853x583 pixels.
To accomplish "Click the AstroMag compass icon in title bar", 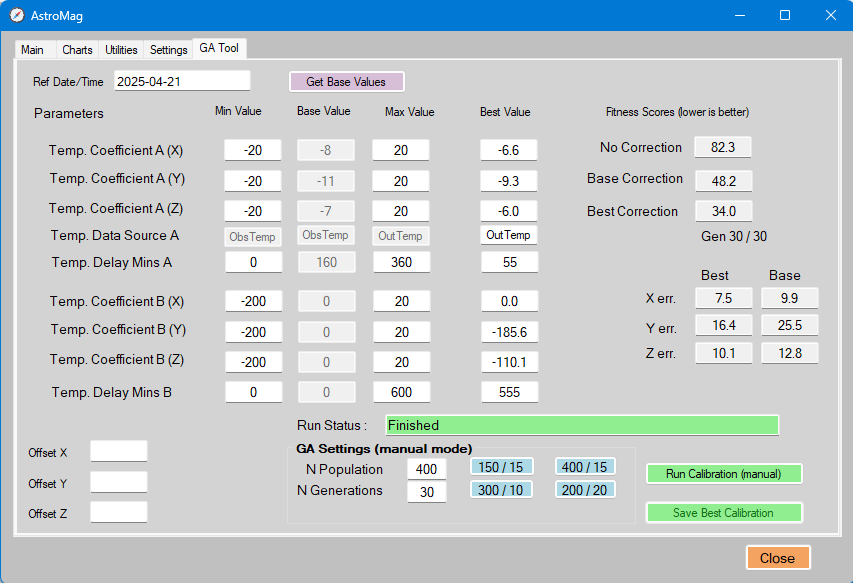I will tap(17, 15).
